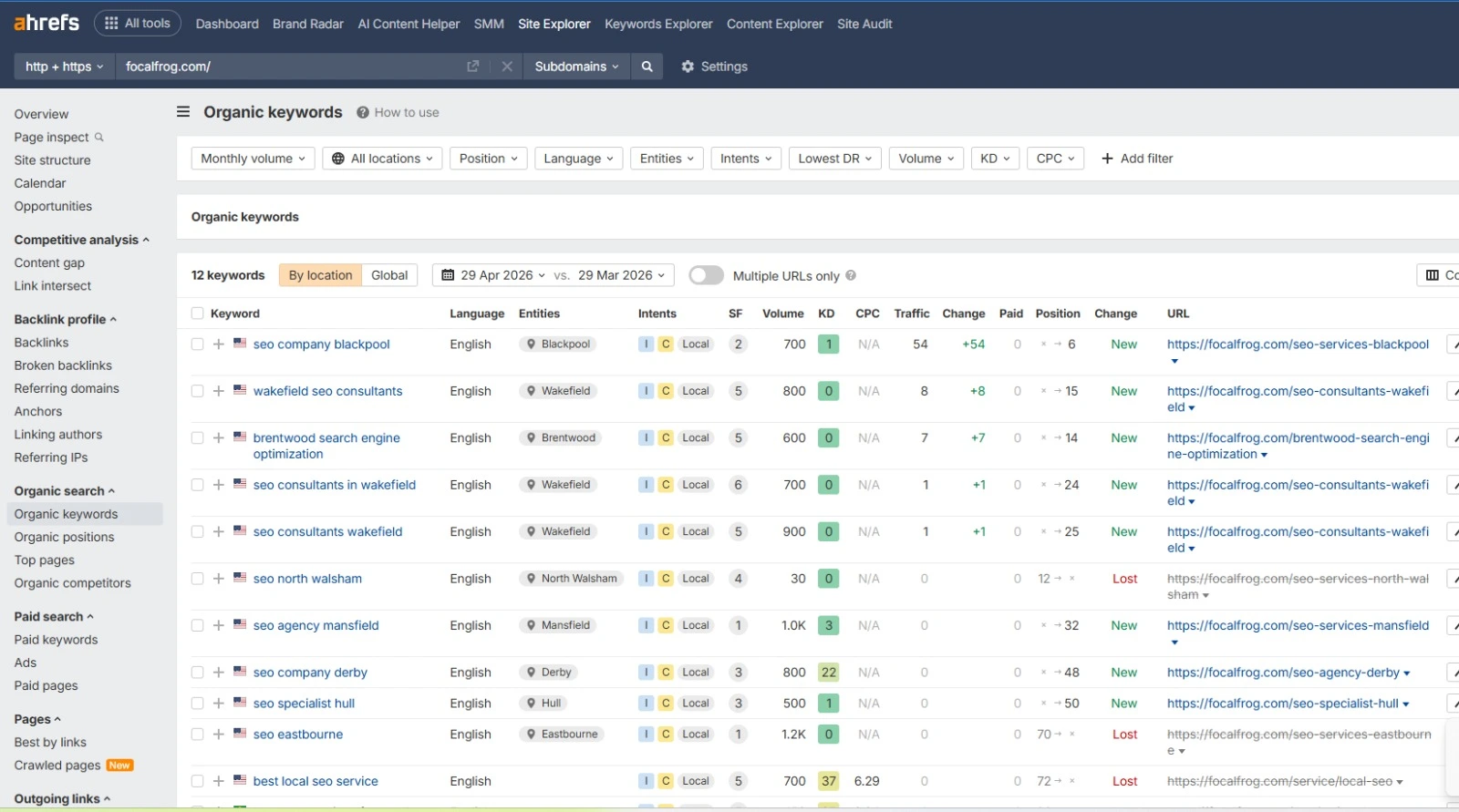1459x812 pixels.
Task: Open the http + https protocol dropdown
Action: point(64,67)
